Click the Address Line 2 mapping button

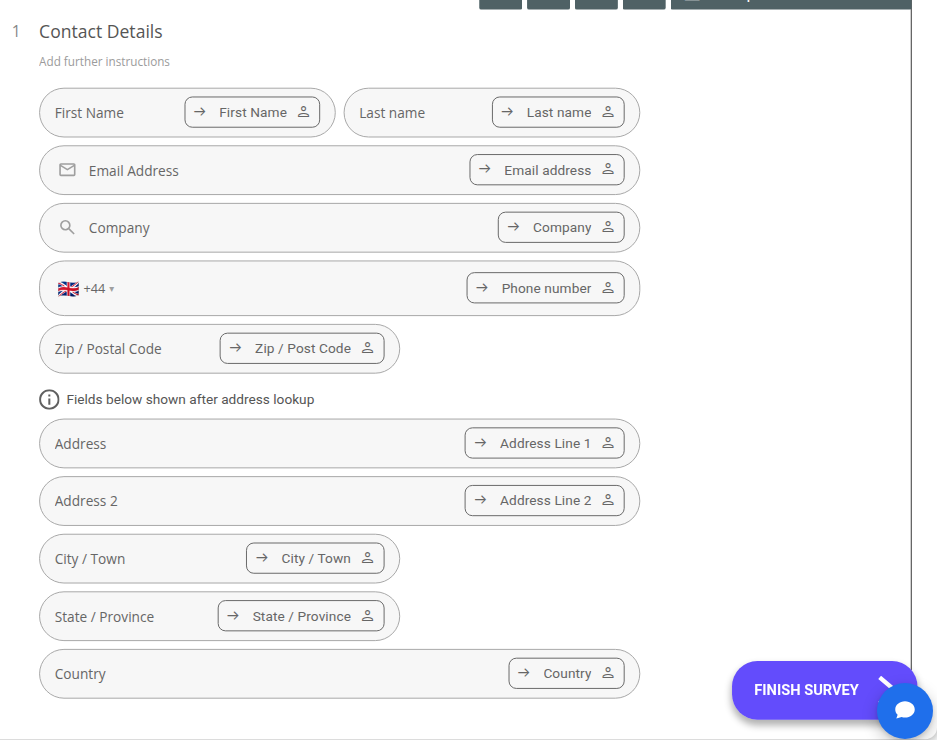pos(544,500)
